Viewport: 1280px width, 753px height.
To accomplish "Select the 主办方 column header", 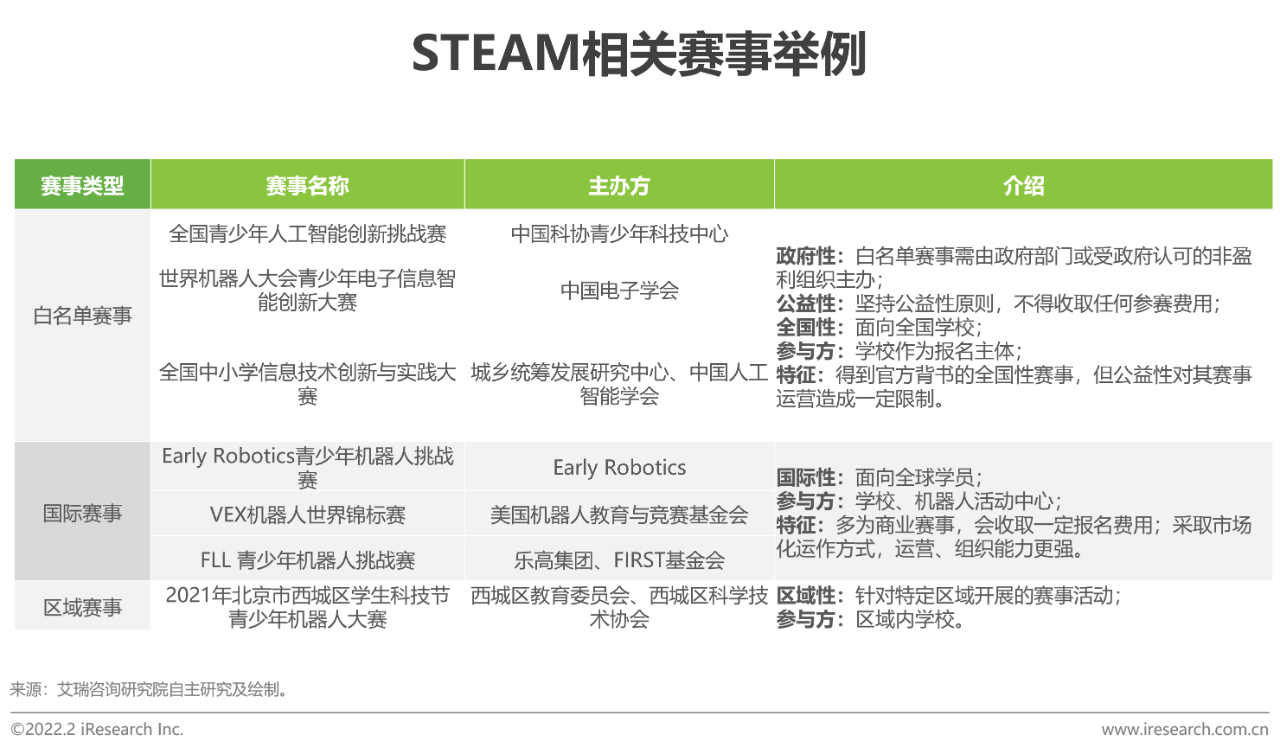I will (x=619, y=185).
